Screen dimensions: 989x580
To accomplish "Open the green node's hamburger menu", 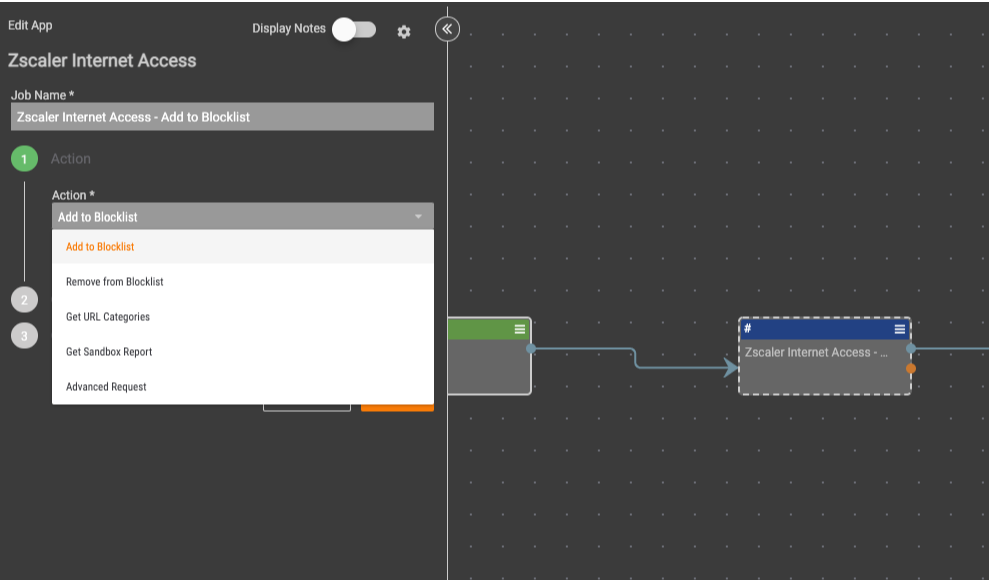I will (x=520, y=329).
